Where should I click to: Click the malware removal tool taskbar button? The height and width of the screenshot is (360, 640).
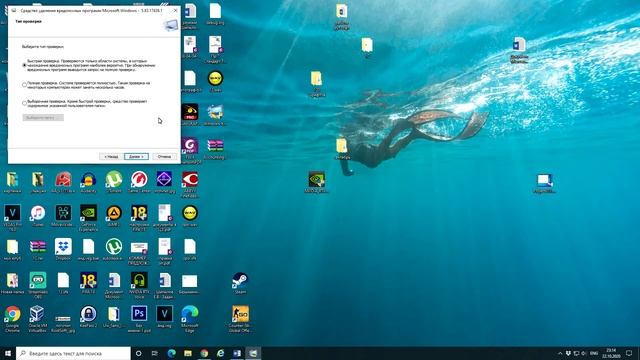pos(253,353)
